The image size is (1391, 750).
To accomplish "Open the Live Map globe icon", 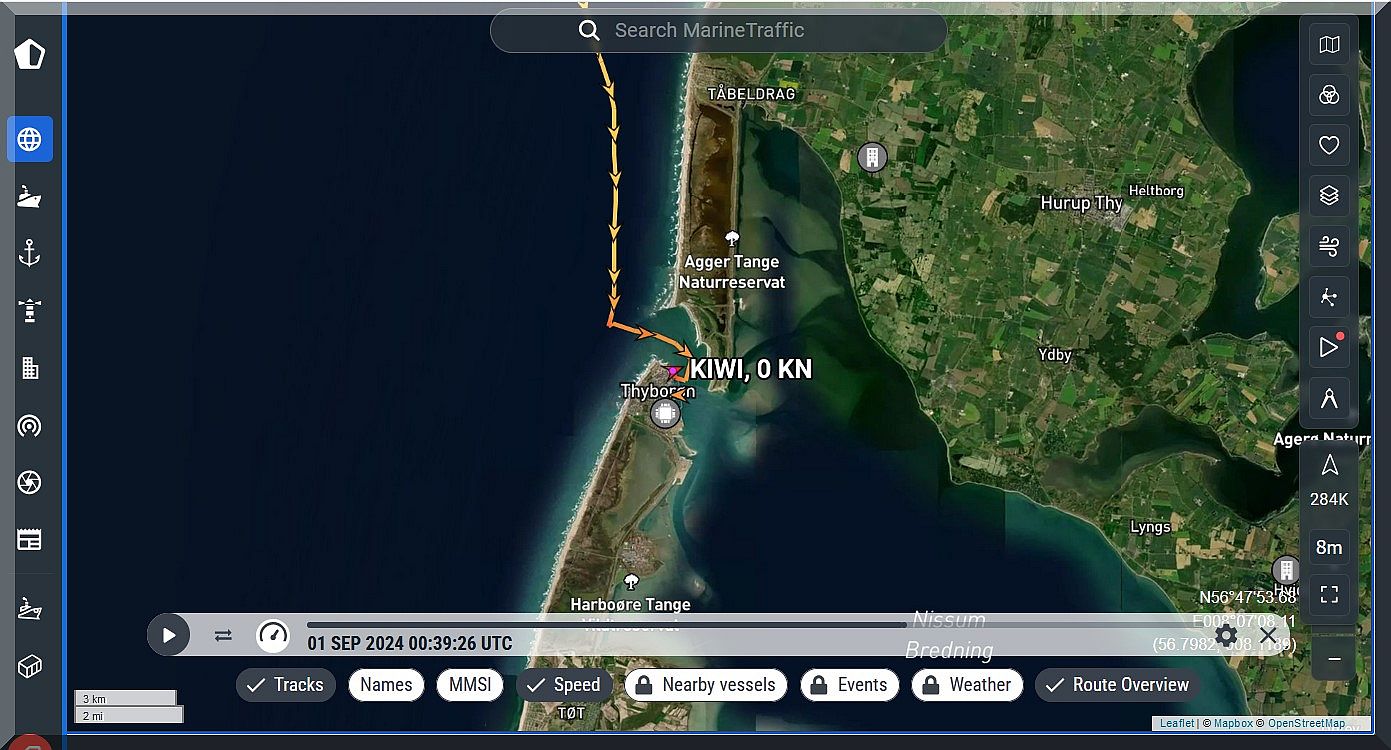I will (30, 139).
